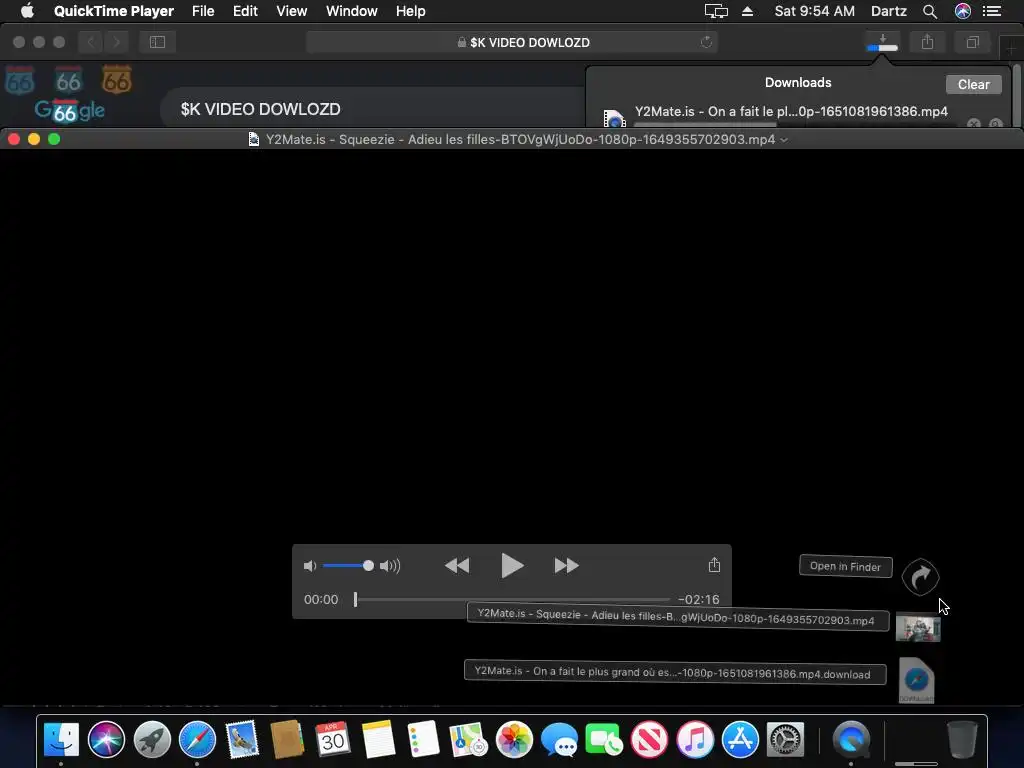This screenshot has width=1024, height=768.
Task: Click the Siri icon in menu bar
Action: click(963, 11)
